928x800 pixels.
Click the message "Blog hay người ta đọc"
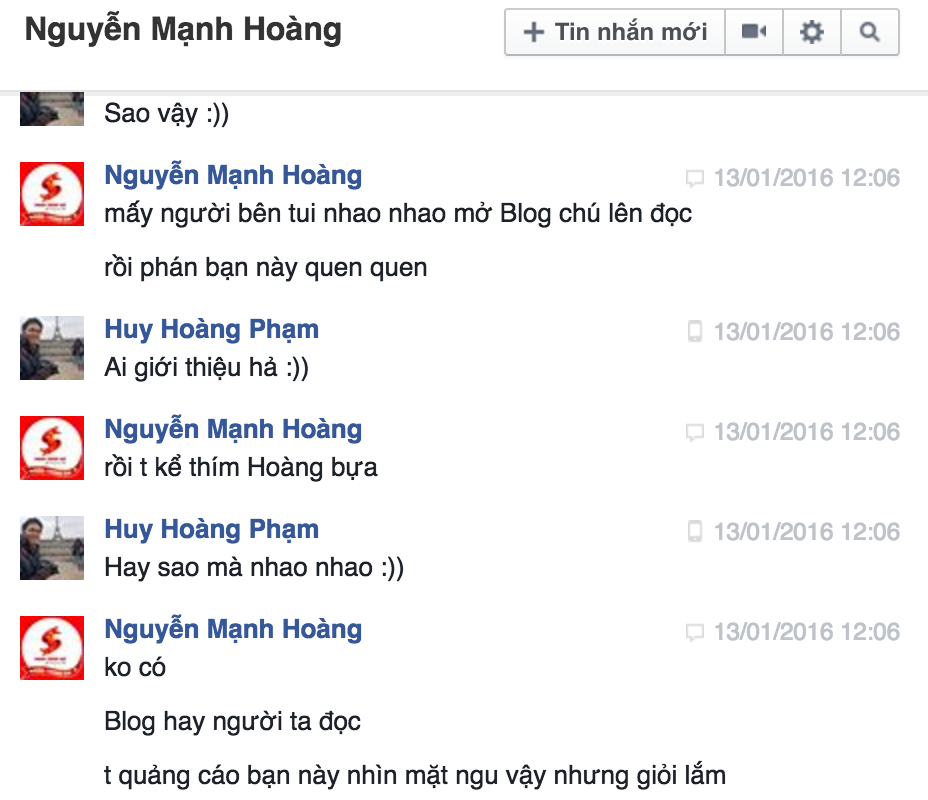(232, 720)
